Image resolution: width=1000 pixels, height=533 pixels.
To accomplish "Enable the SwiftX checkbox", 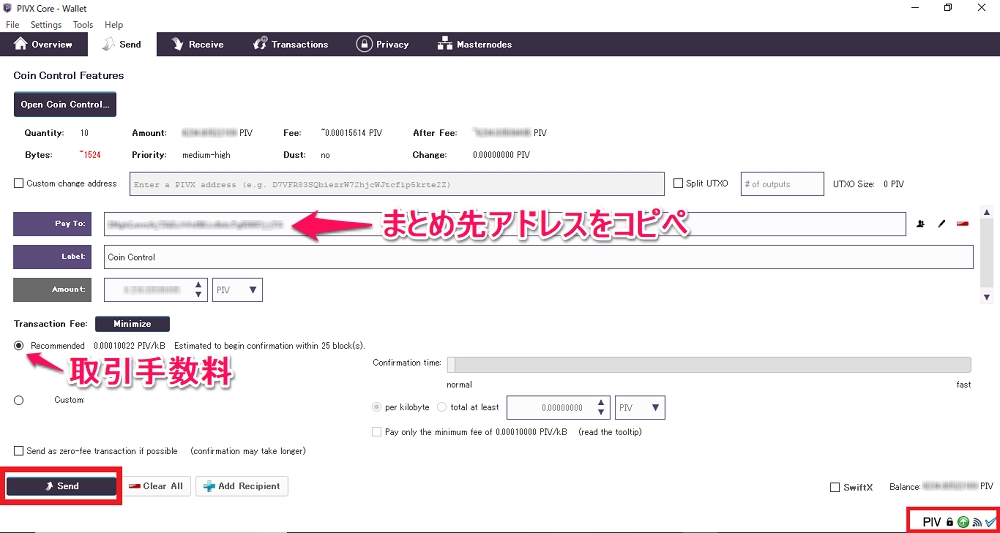I will [x=835, y=487].
